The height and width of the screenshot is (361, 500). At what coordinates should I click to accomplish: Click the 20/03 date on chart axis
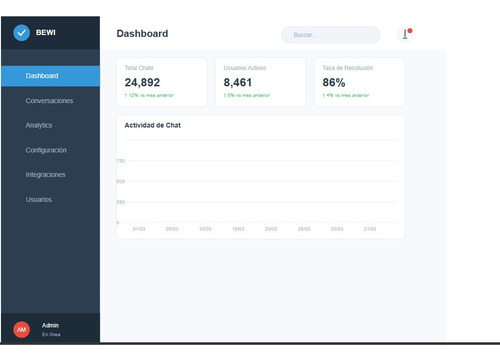271,229
